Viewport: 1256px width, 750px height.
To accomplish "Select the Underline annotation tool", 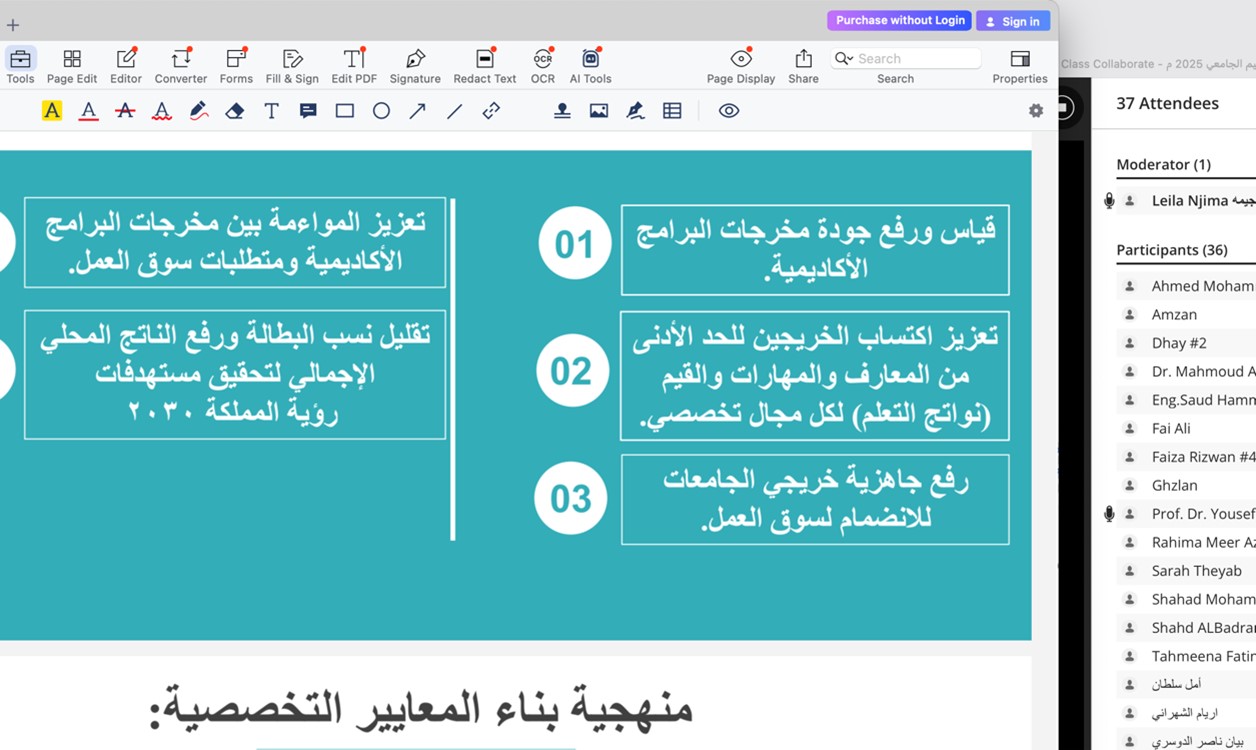I will click(x=89, y=111).
